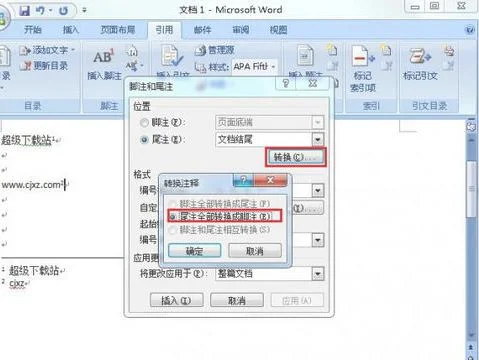Viewport: 479px width, 360px height.
Task: Click the 管理源 icon
Action: (x=200, y=50)
